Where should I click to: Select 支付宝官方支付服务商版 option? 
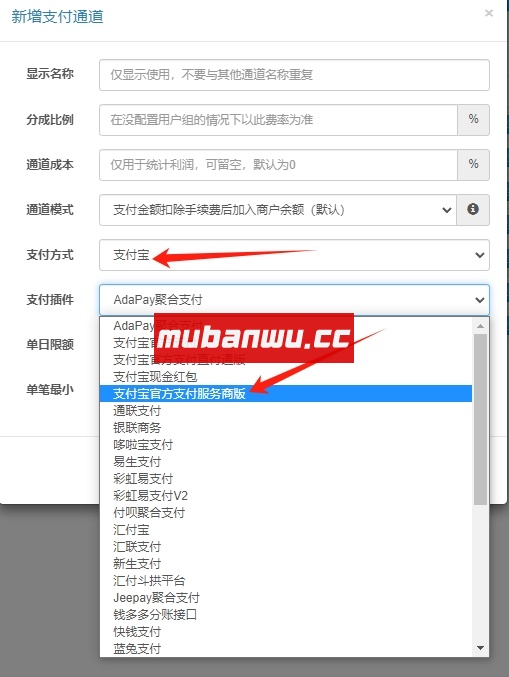286,393
